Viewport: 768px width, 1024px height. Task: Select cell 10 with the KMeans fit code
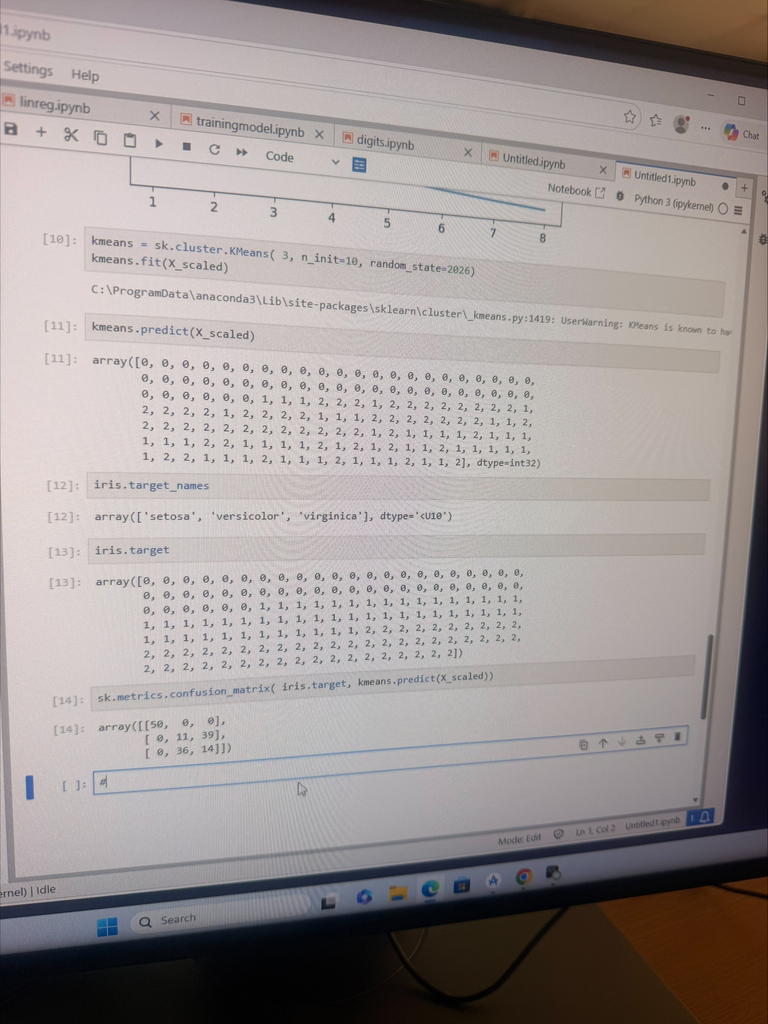[405, 270]
